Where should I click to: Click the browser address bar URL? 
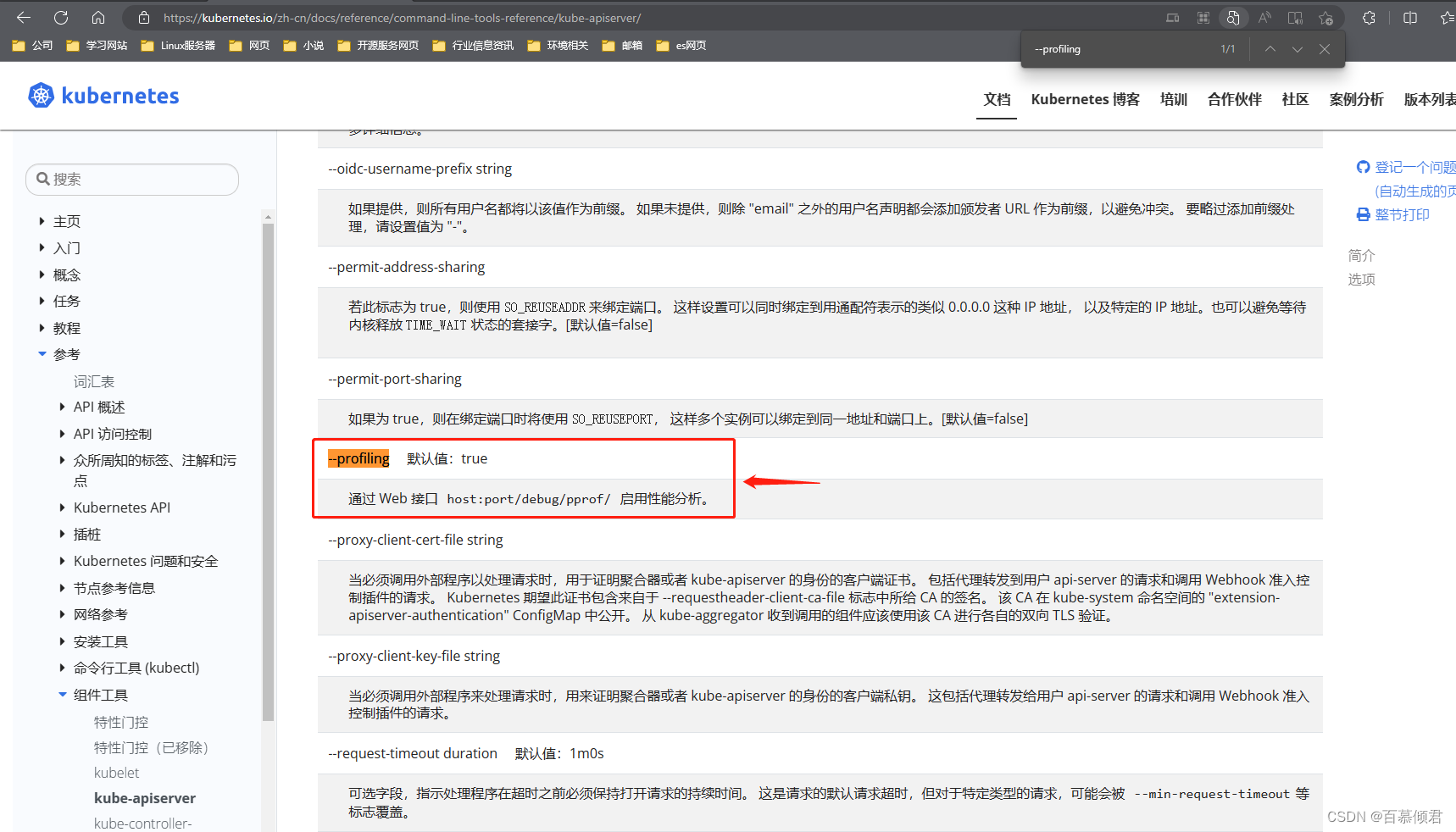coord(402,18)
